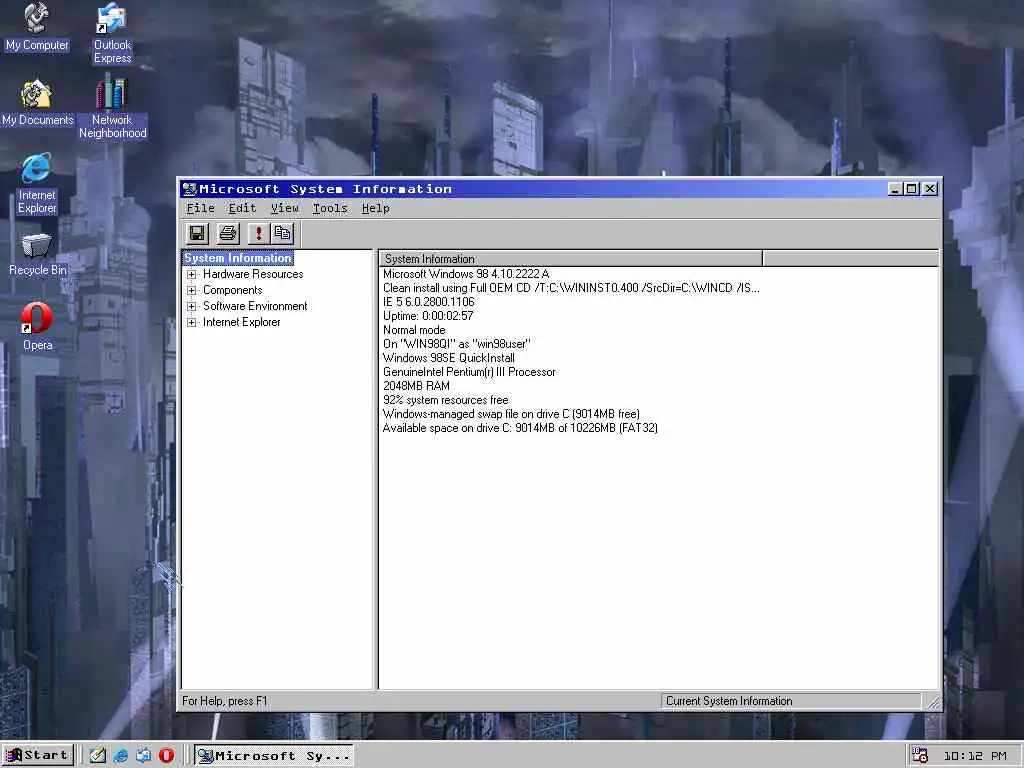Image resolution: width=1024 pixels, height=768 pixels.
Task: Click the System Information column header
Action: [570, 259]
